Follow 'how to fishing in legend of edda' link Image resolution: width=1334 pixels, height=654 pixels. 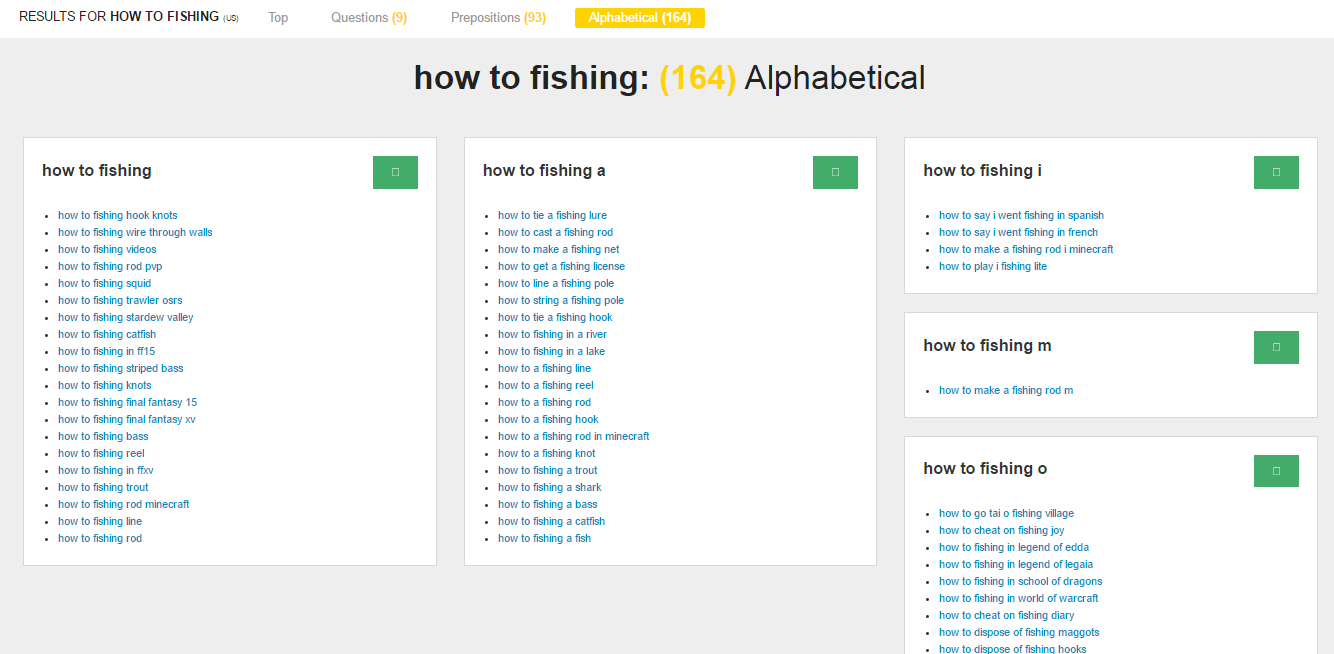coord(1014,547)
